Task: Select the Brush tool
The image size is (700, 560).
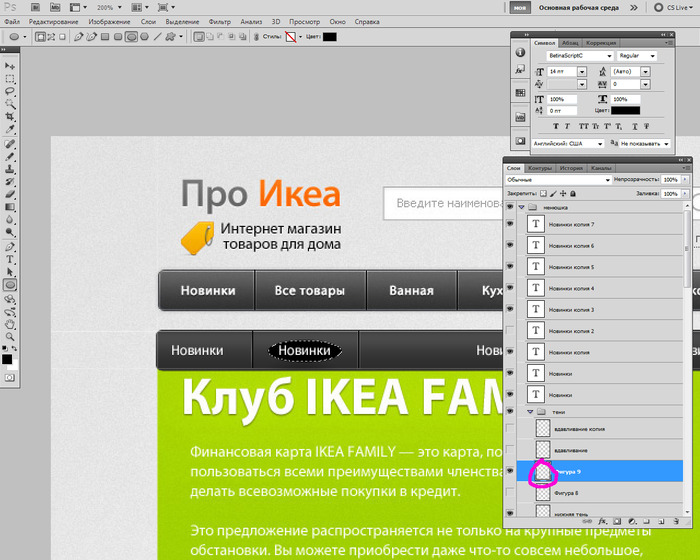Action: pyautogui.click(x=10, y=157)
